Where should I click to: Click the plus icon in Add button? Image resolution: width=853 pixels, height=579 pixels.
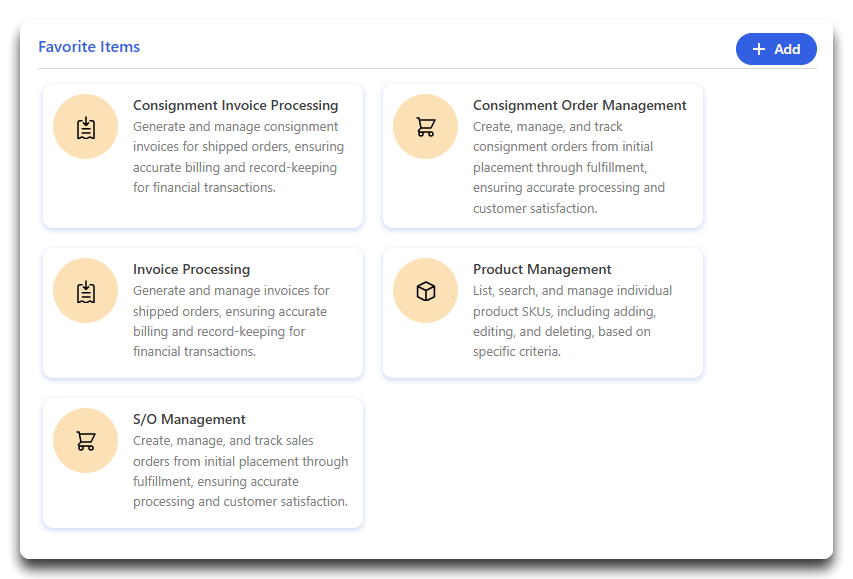[759, 50]
